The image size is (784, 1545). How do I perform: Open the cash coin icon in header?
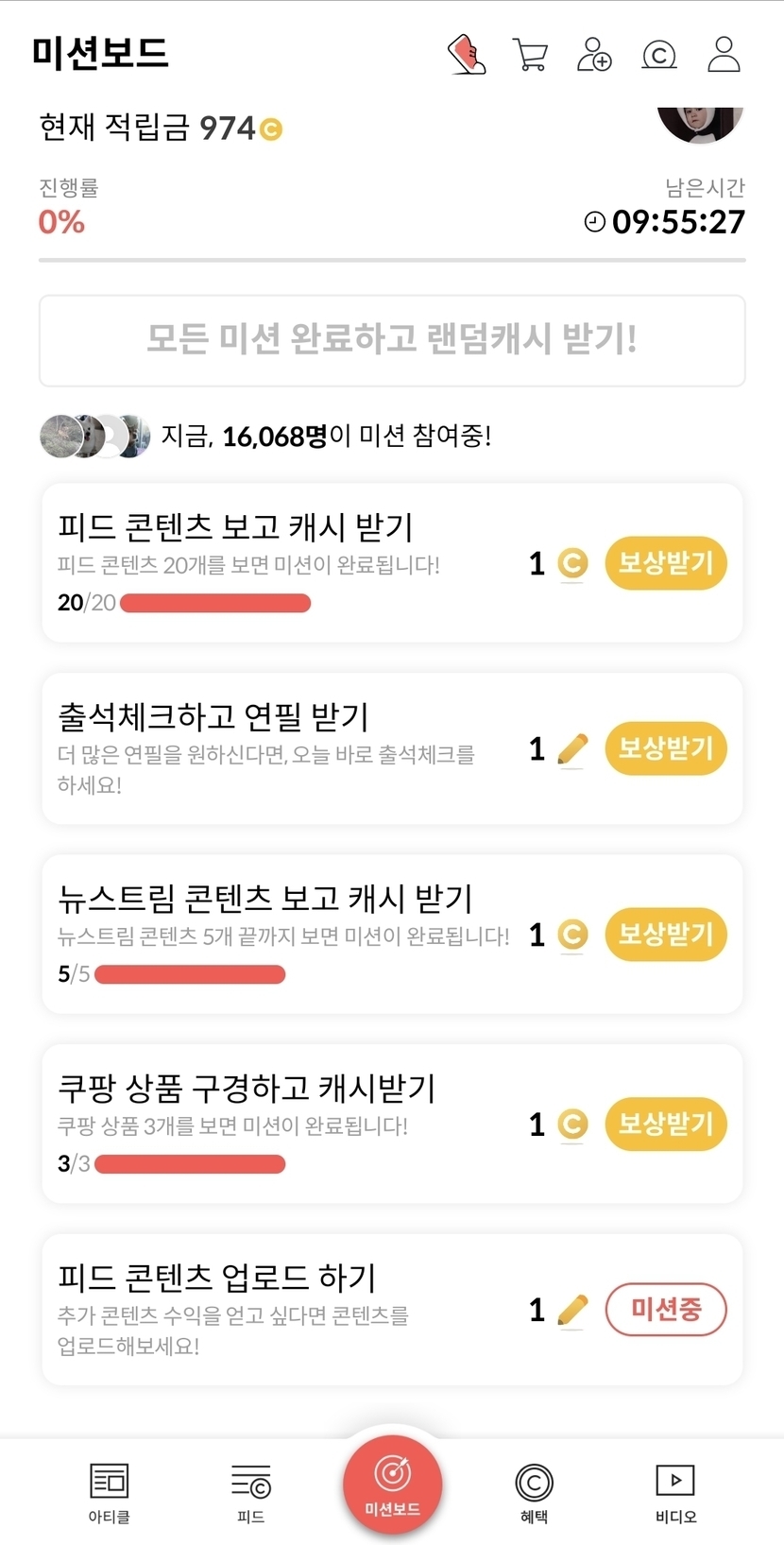[x=658, y=56]
